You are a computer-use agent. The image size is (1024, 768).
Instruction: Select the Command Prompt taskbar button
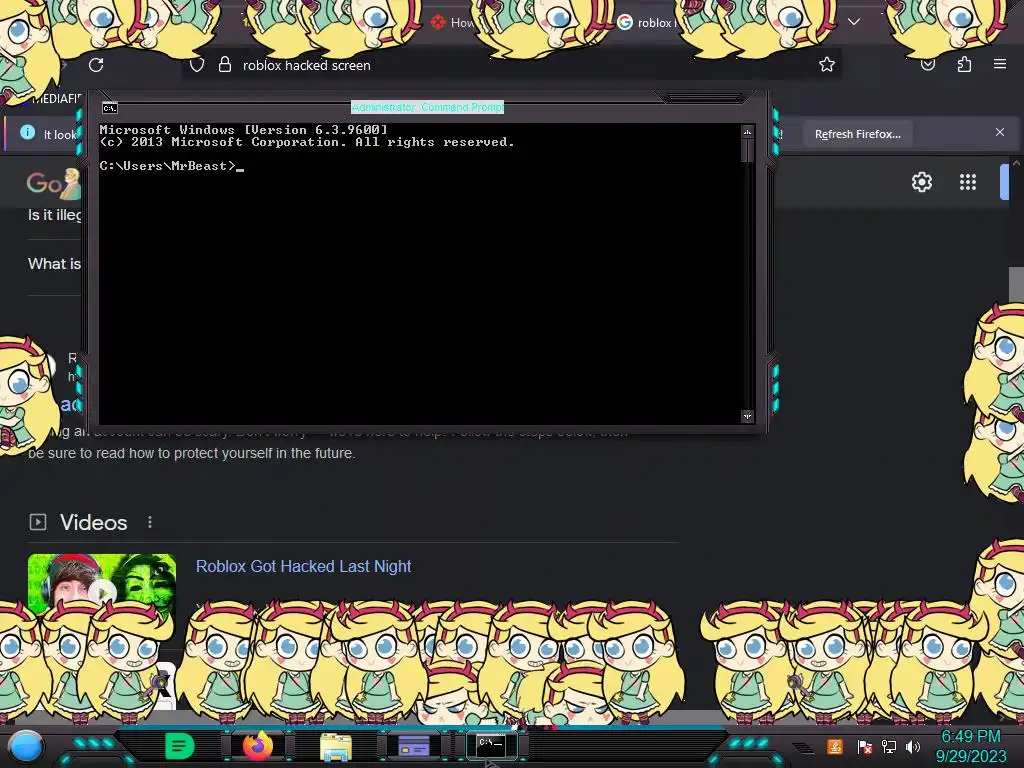pos(491,745)
